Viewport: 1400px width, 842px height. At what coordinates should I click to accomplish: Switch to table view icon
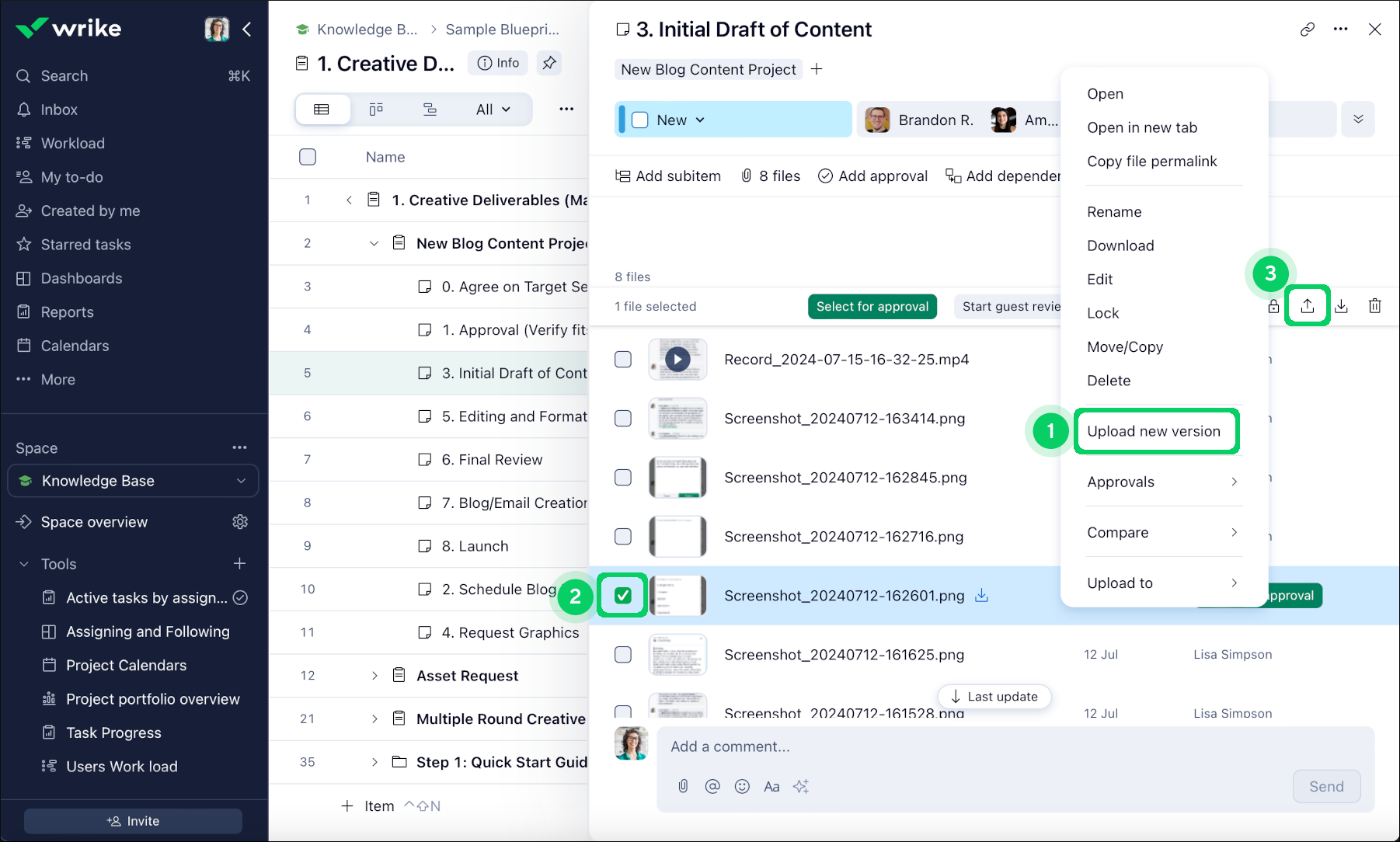click(x=322, y=110)
